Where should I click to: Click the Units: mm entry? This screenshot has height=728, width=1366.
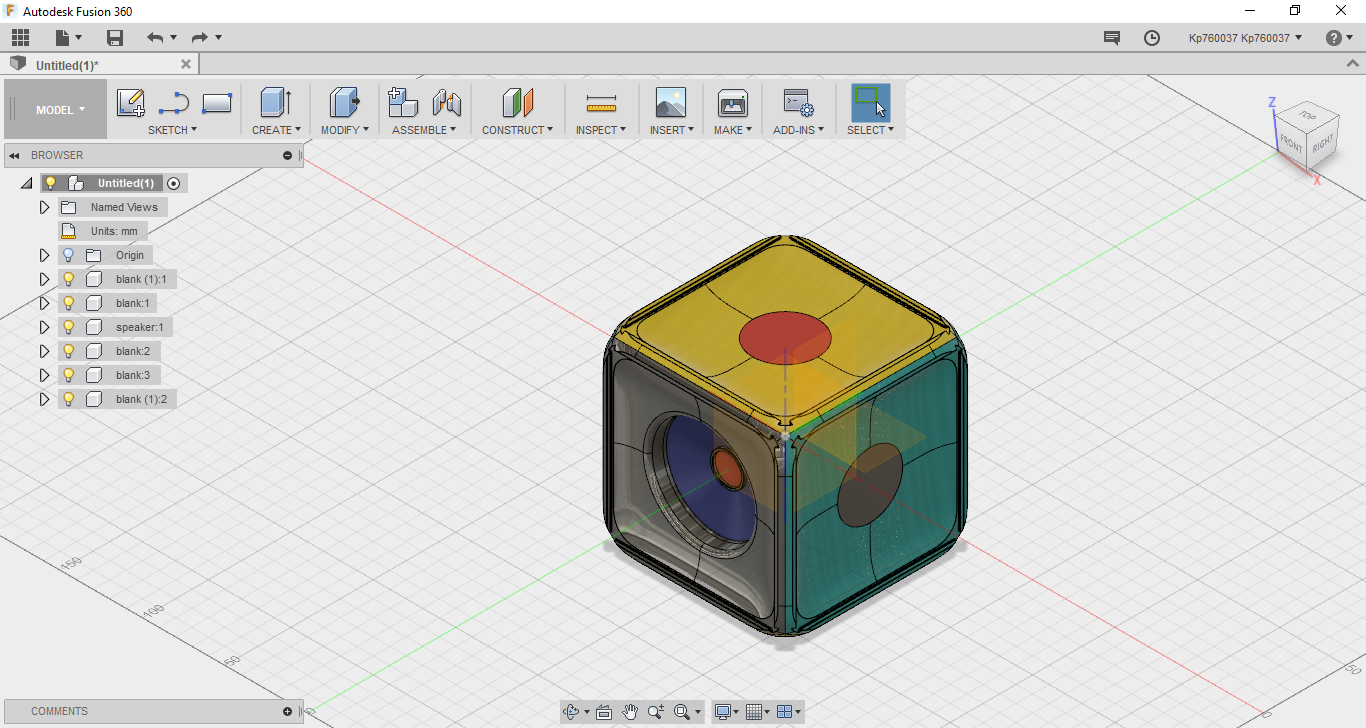[114, 231]
